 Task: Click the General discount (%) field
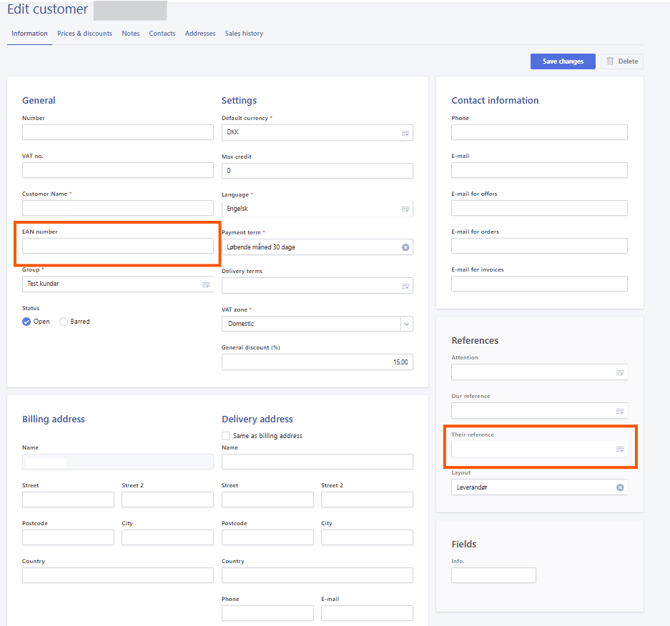coord(317,362)
